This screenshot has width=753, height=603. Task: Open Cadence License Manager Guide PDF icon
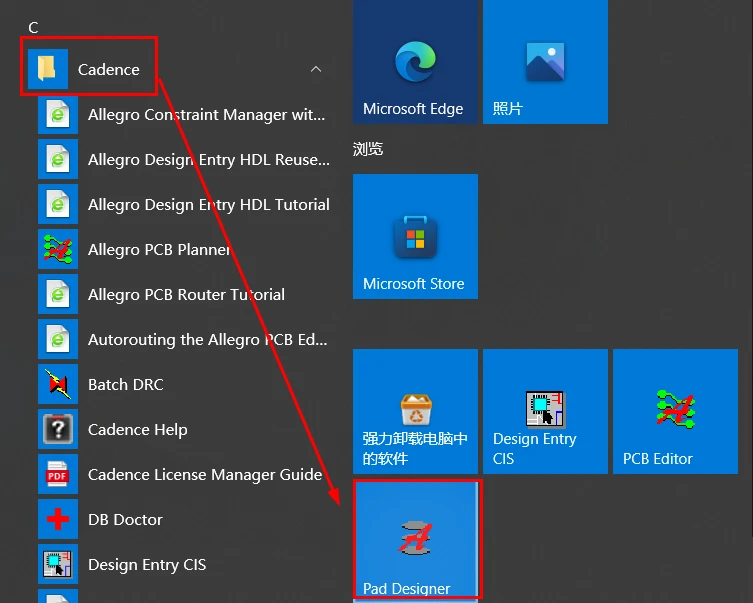58,474
